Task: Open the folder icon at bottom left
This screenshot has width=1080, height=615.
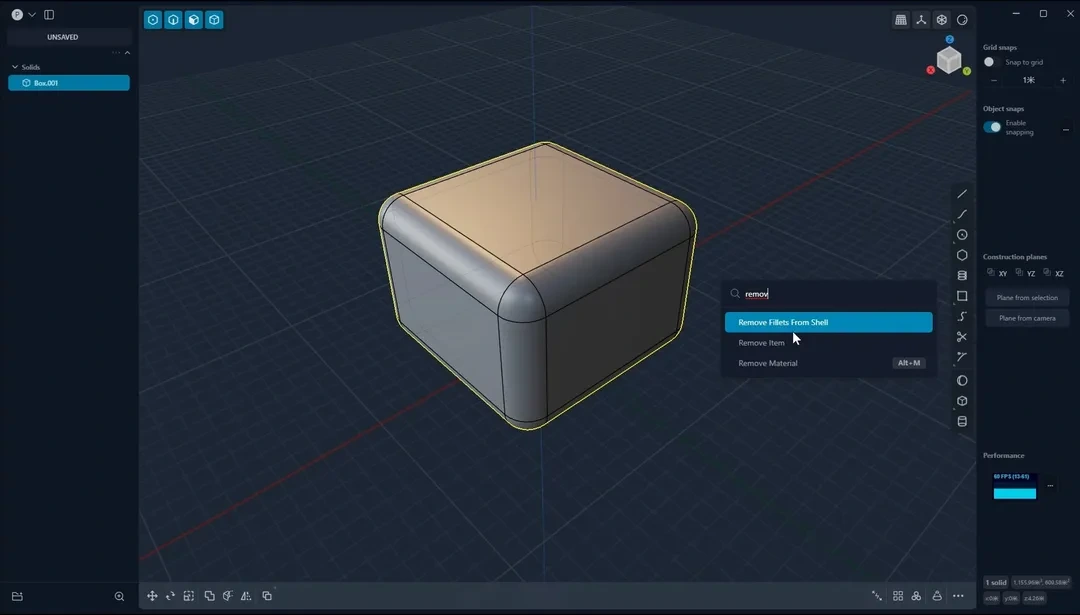Action: tap(17, 596)
